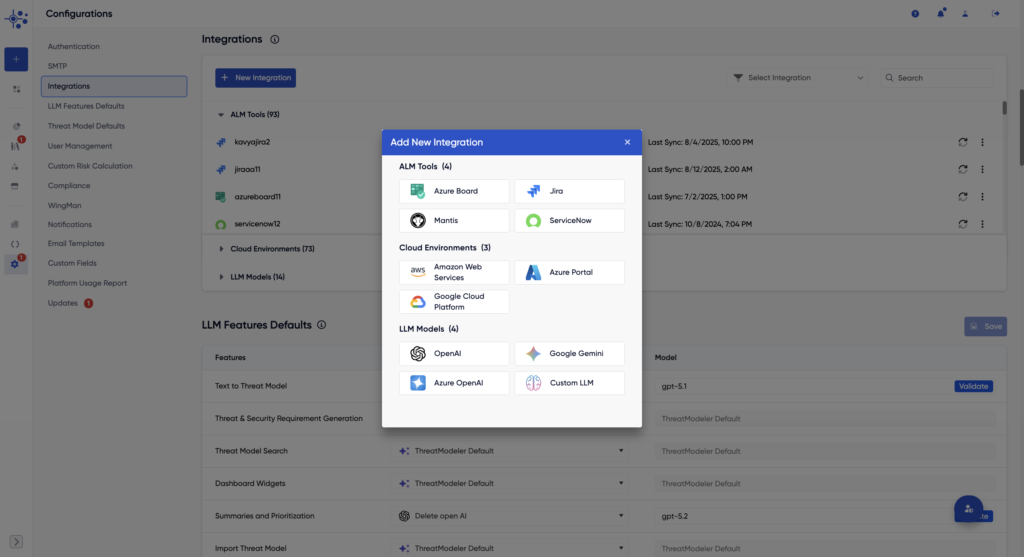The image size is (1024, 557).
Task: Pick Google Cloud Platform tile
Action: tap(454, 302)
